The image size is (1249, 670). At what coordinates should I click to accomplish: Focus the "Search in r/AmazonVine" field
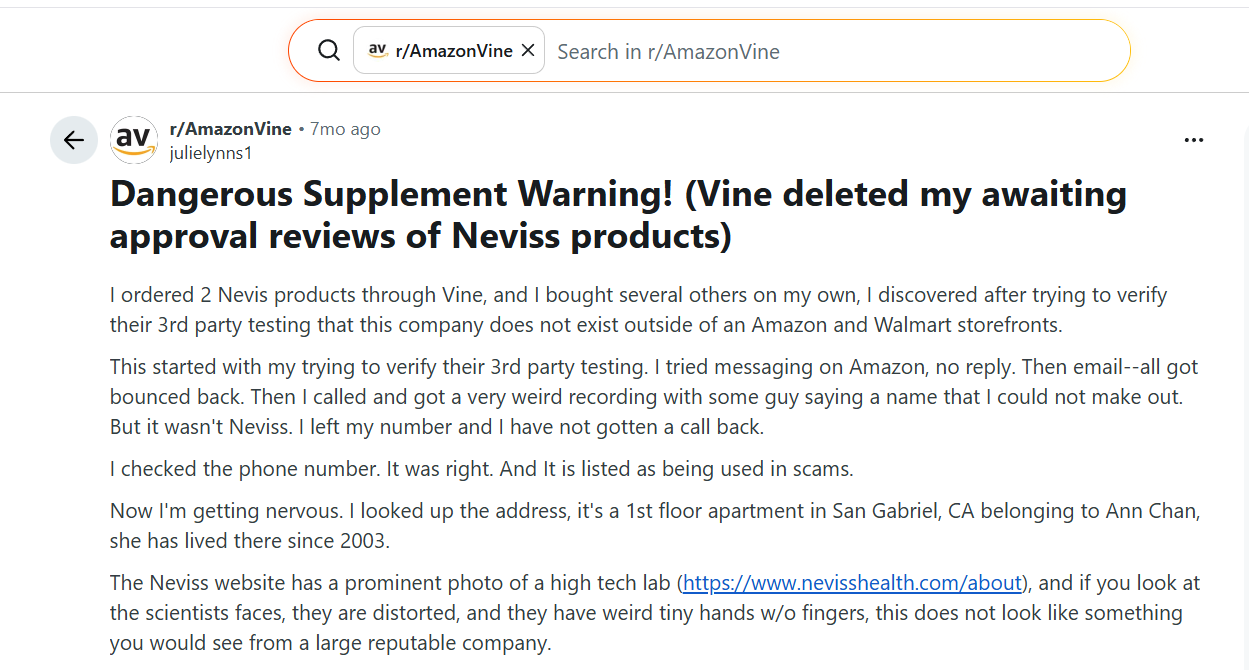tap(800, 51)
